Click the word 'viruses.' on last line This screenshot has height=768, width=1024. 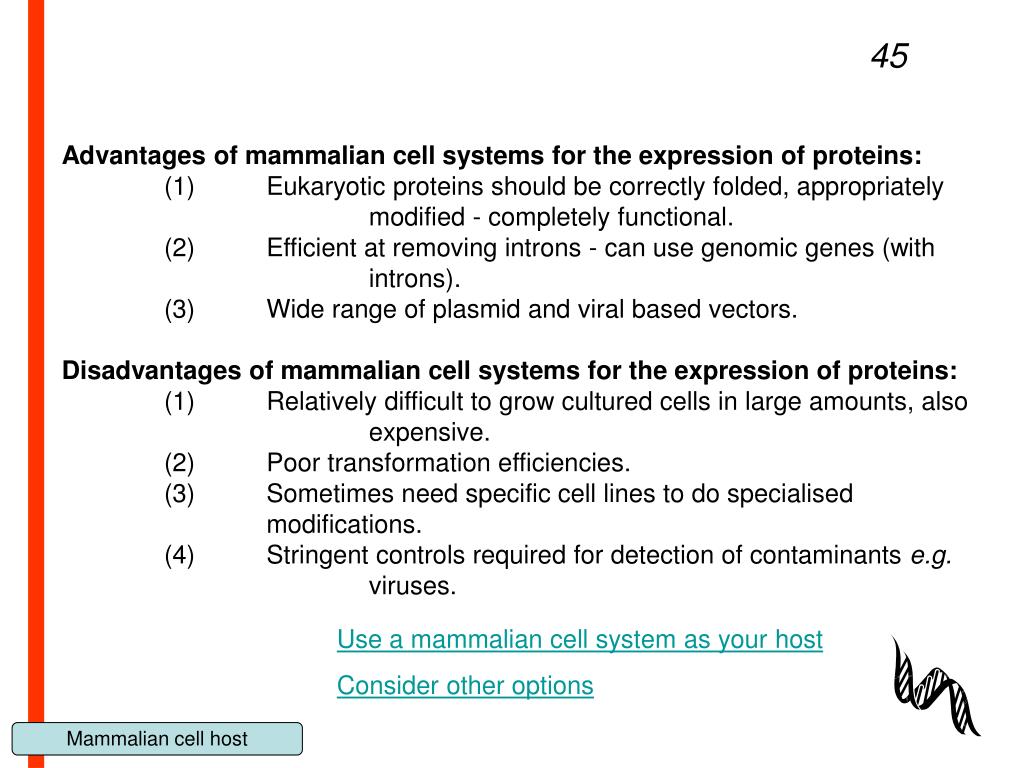coord(412,586)
